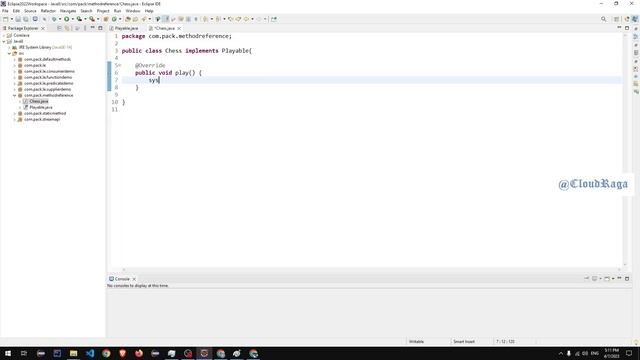Viewport: 640px width, 360px height.
Task: Expand the JRE System Library node
Action: coord(9,47)
